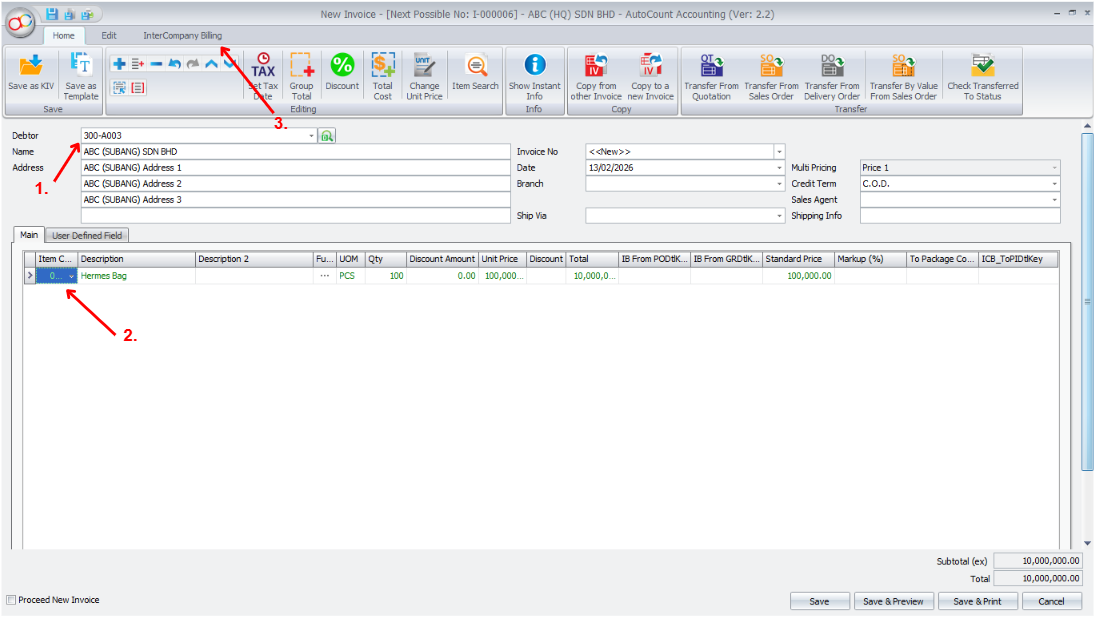Viewport: 1095px width, 617px height.
Task: Open the Multi Pricing dropdown
Action: [x=1053, y=167]
